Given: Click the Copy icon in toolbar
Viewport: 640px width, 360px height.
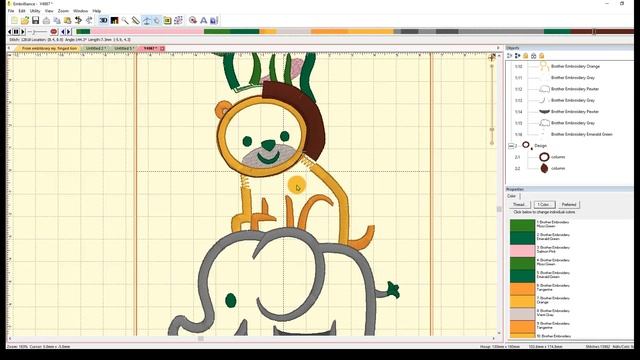Looking at the screenshot, I should click(x=57, y=20).
